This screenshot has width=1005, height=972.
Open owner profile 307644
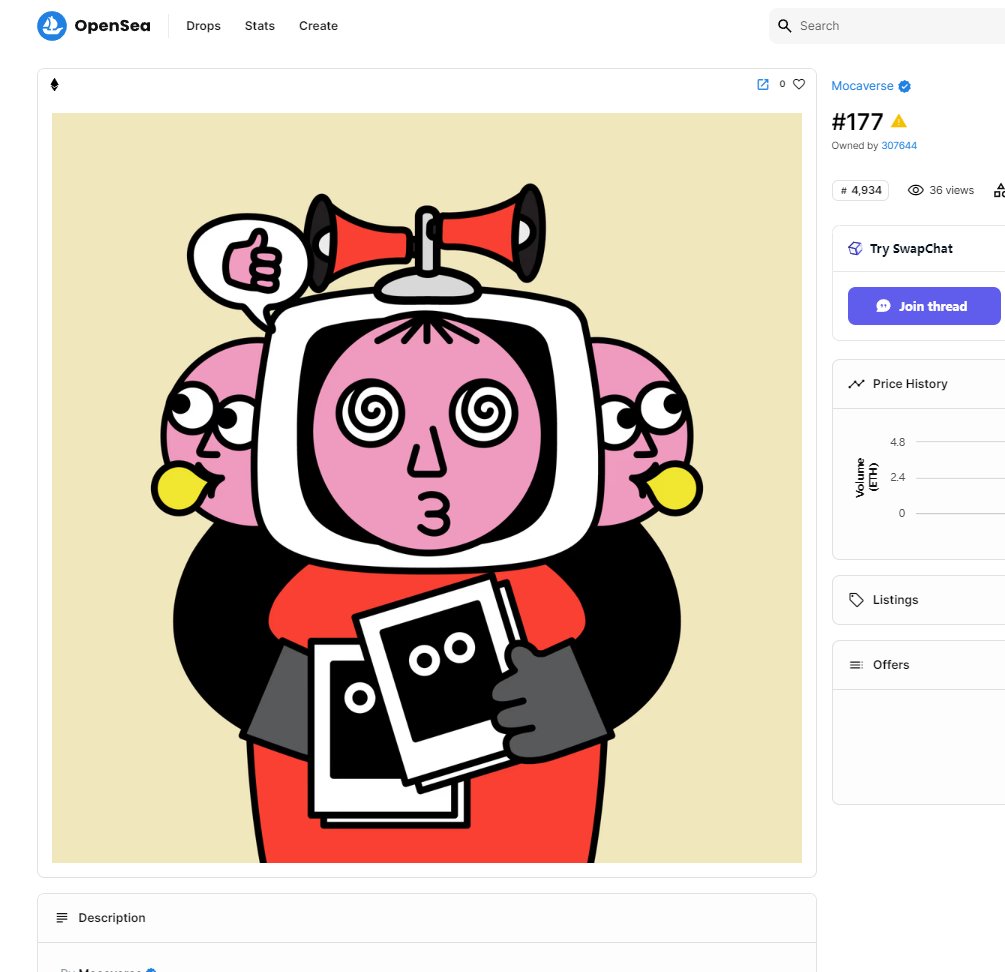pos(899,145)
